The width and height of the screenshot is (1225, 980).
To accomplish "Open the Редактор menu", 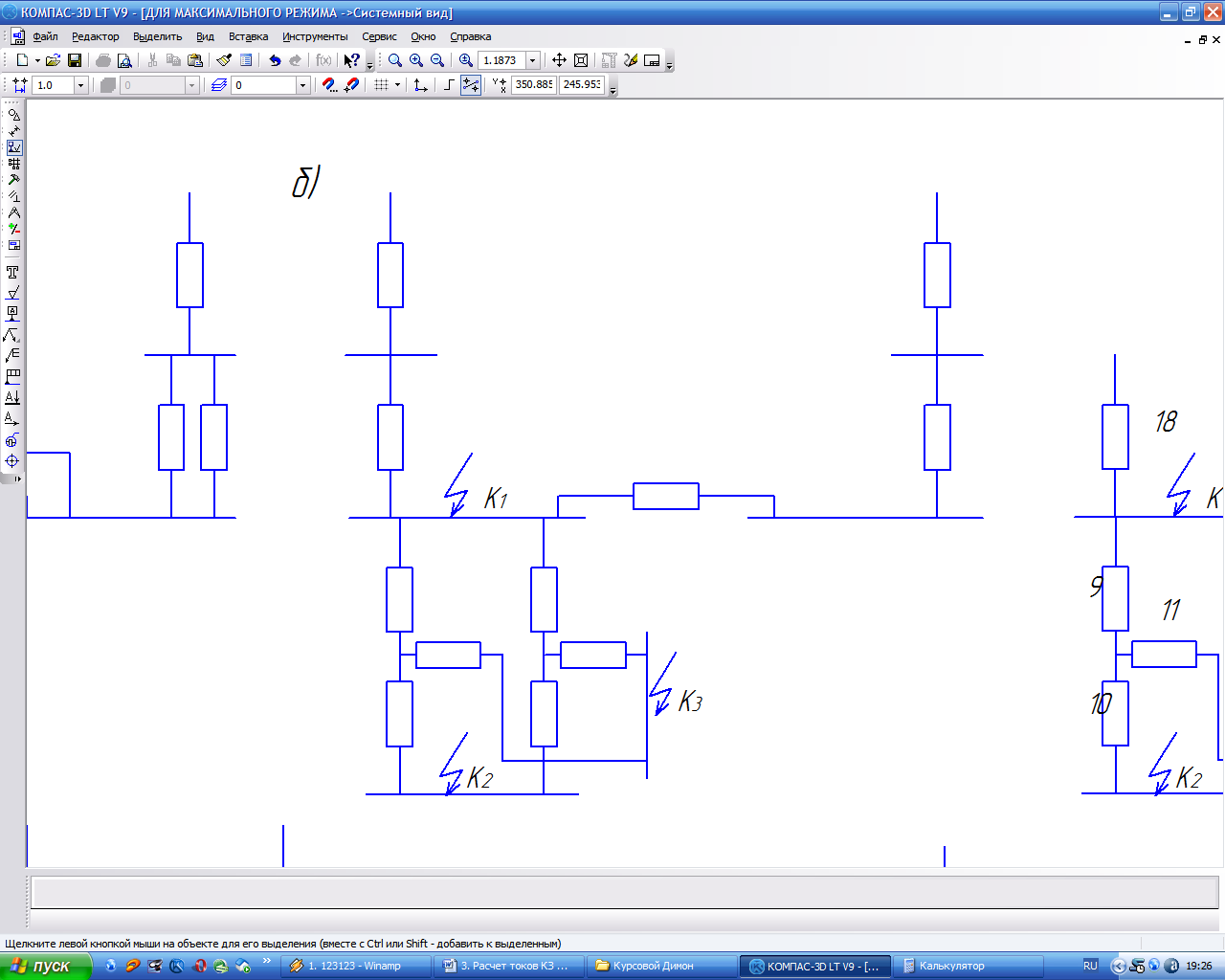I will point(96,36).
